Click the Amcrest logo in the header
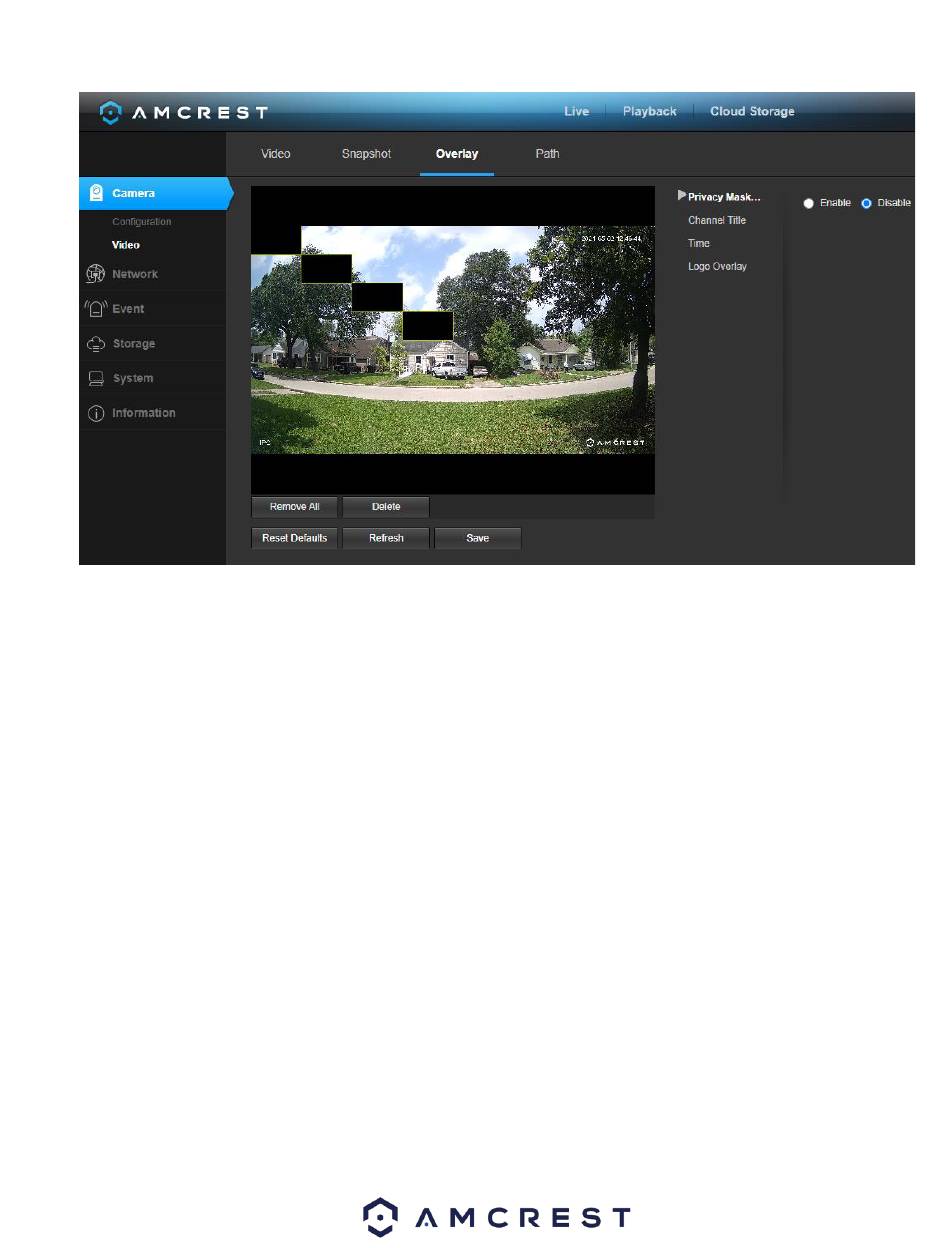 [183, 112]
